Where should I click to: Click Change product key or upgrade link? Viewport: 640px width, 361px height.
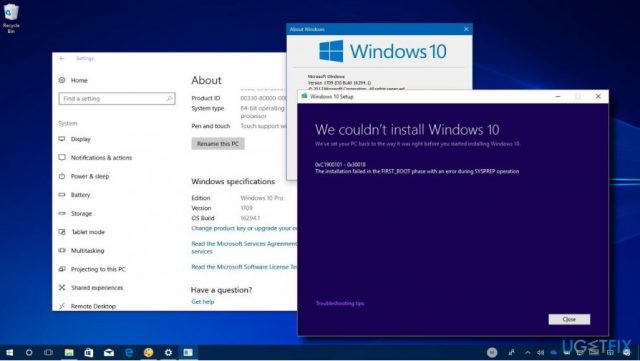244,228
